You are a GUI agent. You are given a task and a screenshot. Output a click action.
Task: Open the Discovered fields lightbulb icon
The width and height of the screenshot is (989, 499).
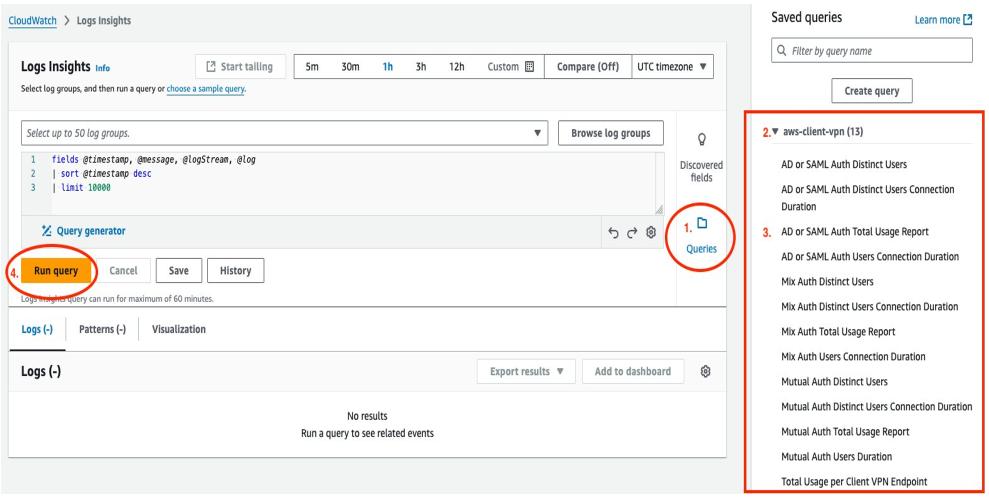701,139
